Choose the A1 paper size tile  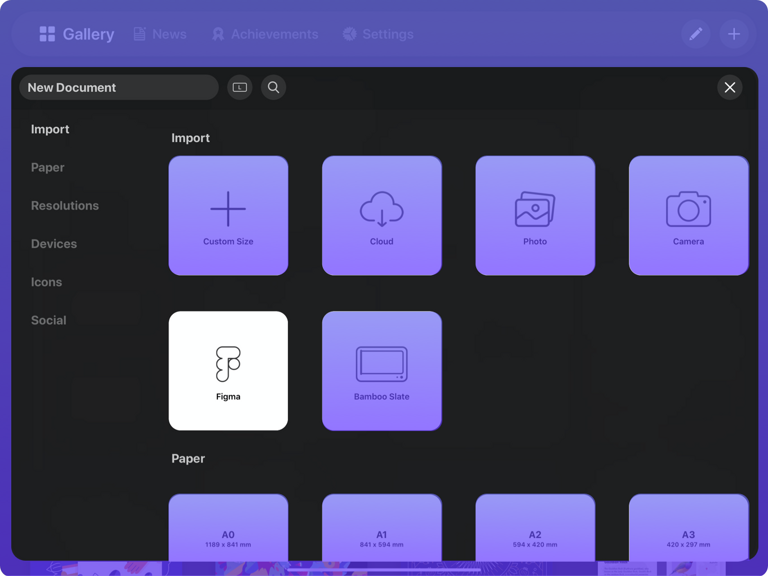coord(382,528)
